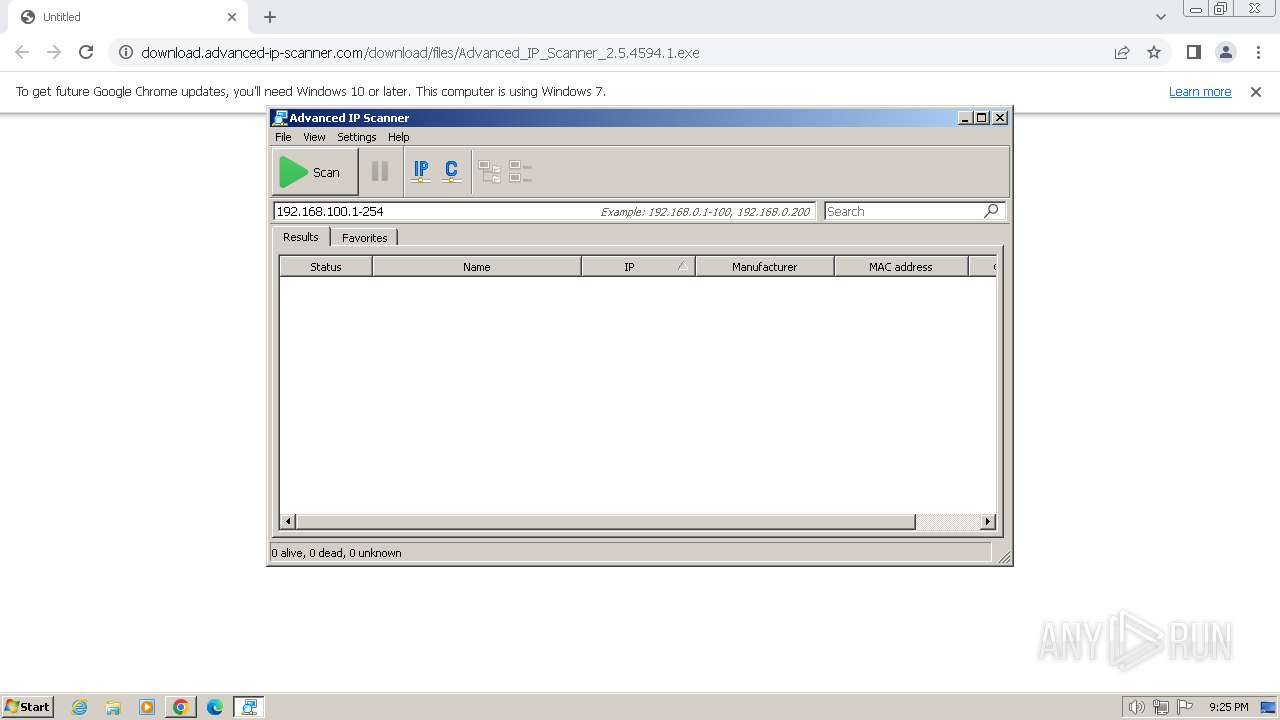Open the Settings menu

pos(356,137)
